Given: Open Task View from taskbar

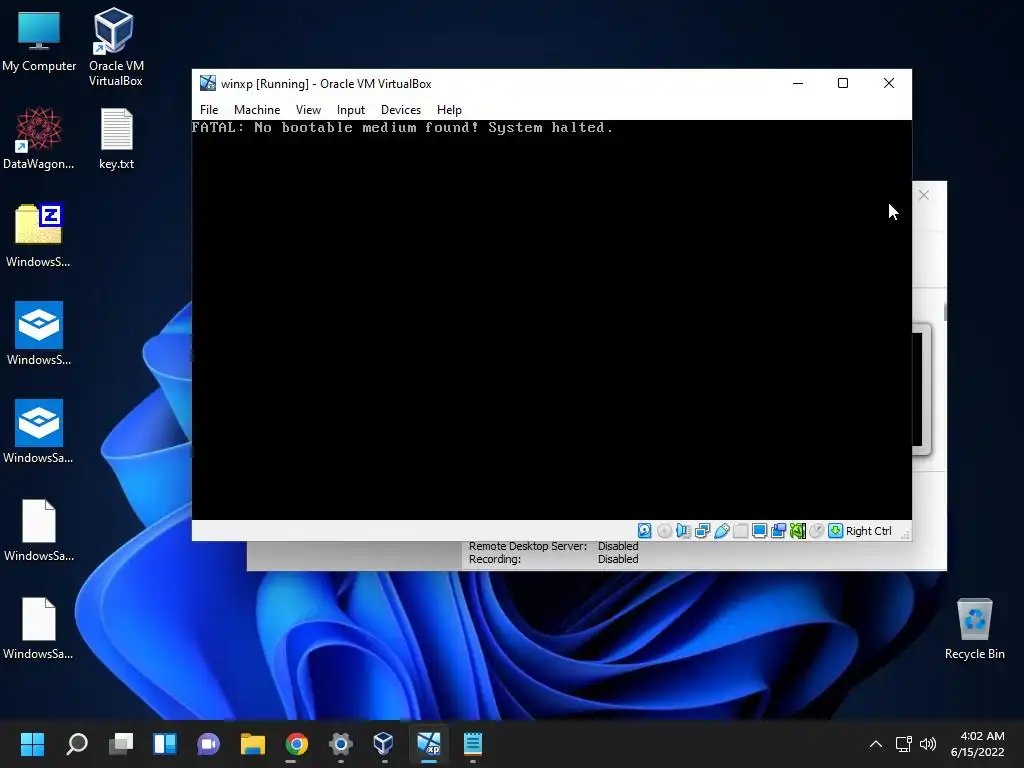Looking at the screenshot, I should 121,744.
